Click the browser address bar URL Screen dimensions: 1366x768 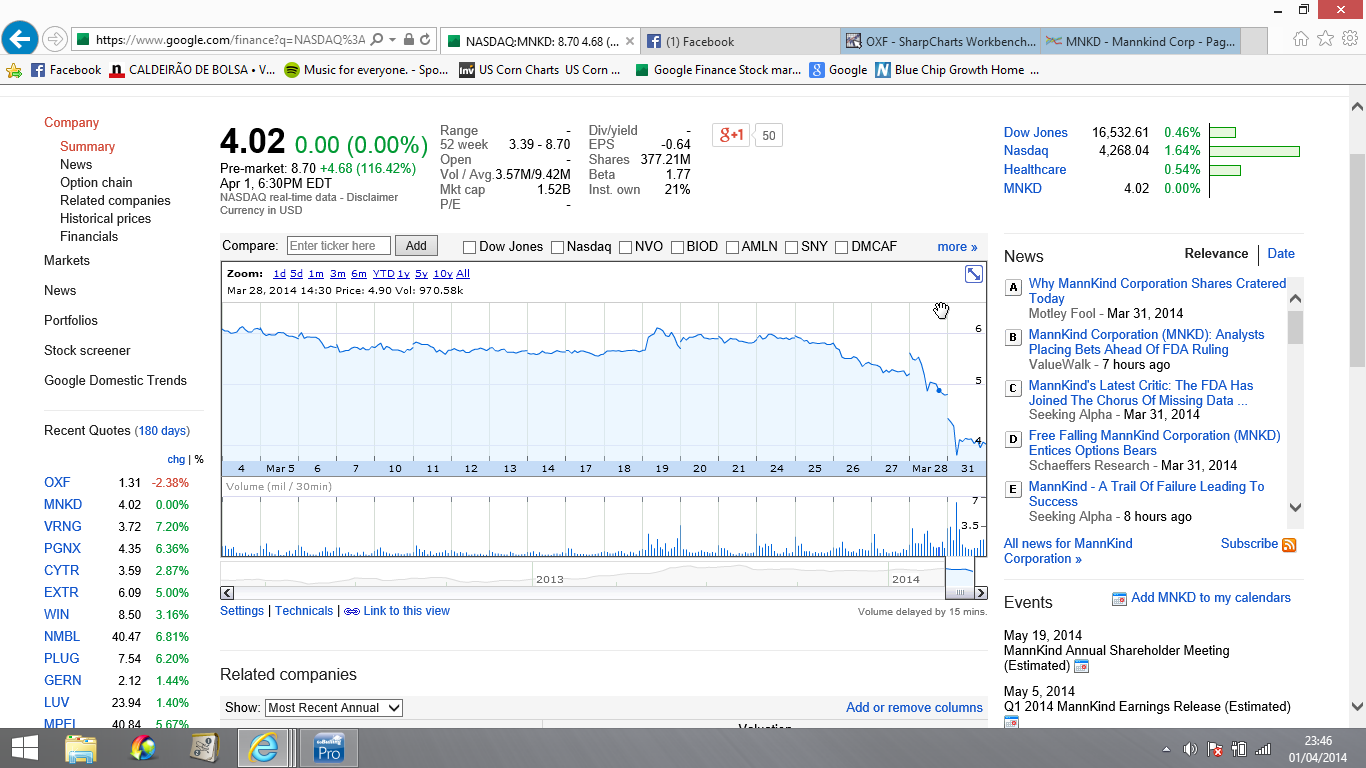point(230,40)
